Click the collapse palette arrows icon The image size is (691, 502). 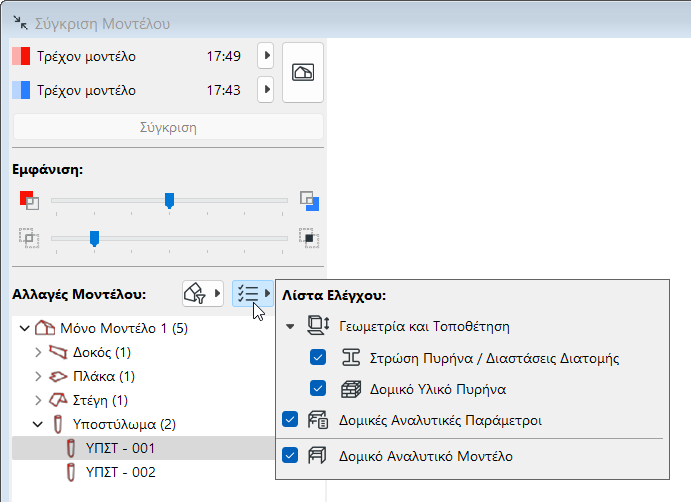click(20, 23)
